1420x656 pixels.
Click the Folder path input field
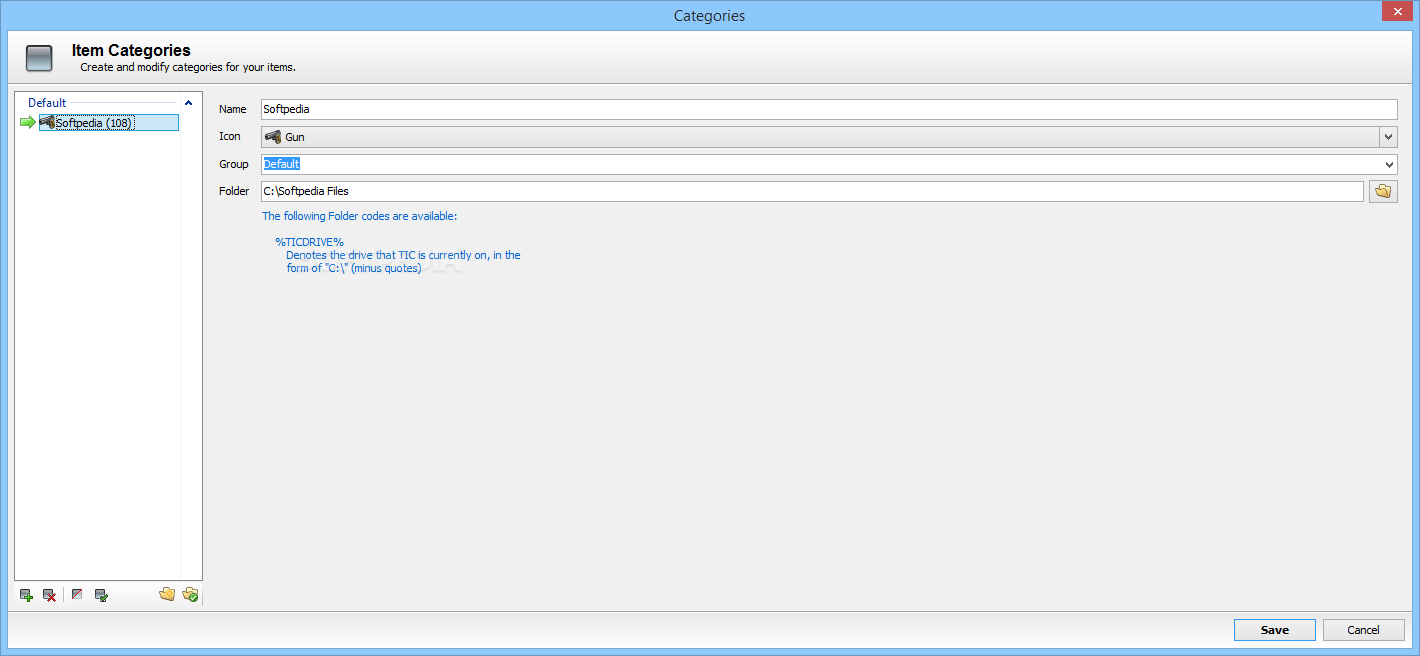pos(812,191)
